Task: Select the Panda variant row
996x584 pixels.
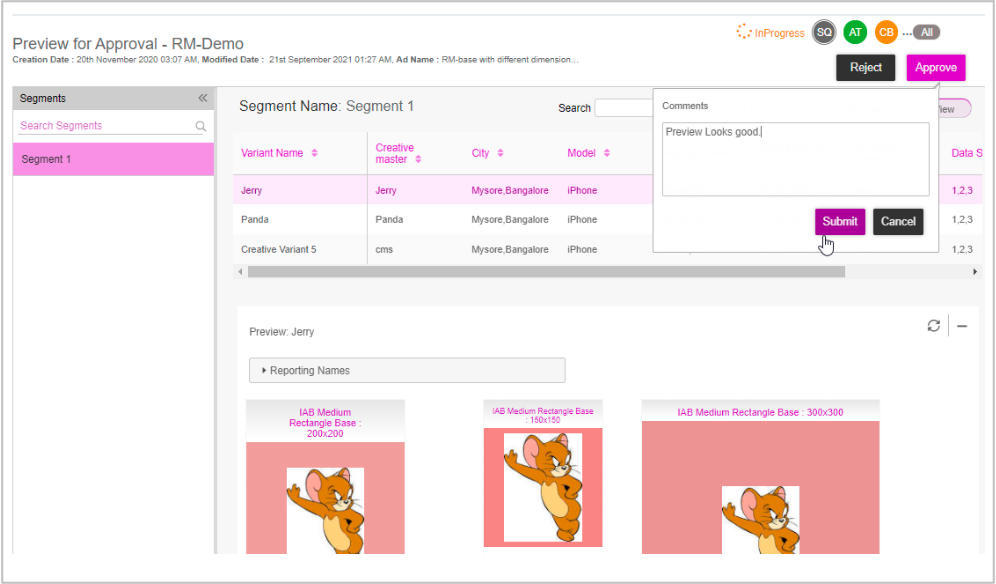Action: pyautogui.click(x=443, y=219)
